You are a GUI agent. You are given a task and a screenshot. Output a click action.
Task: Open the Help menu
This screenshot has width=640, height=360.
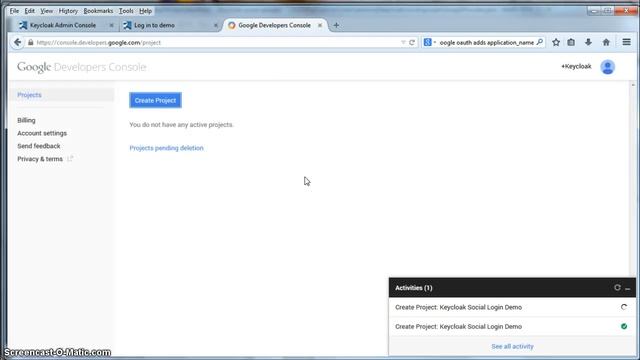click(145, 11)
